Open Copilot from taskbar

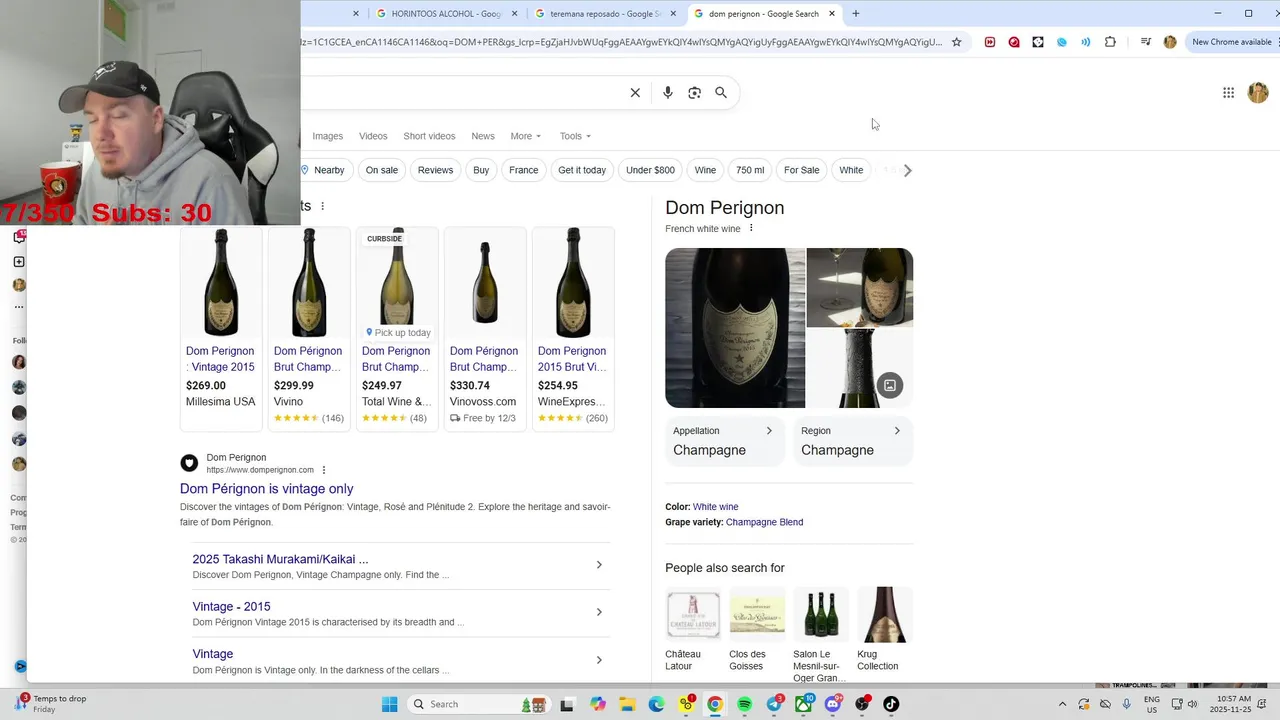click(598, 704)
